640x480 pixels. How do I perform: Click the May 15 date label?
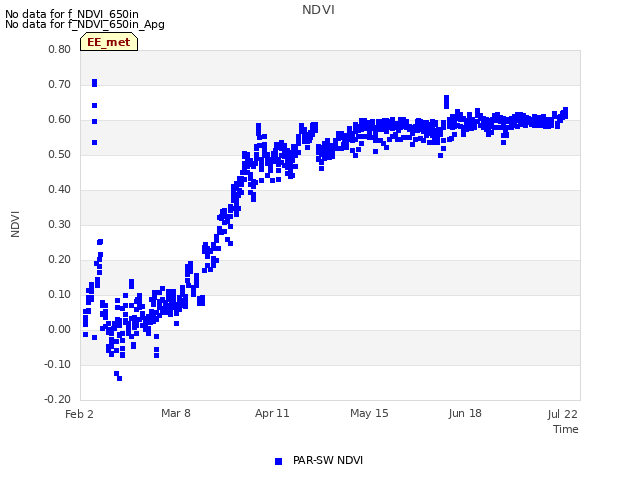coord(369,413)
